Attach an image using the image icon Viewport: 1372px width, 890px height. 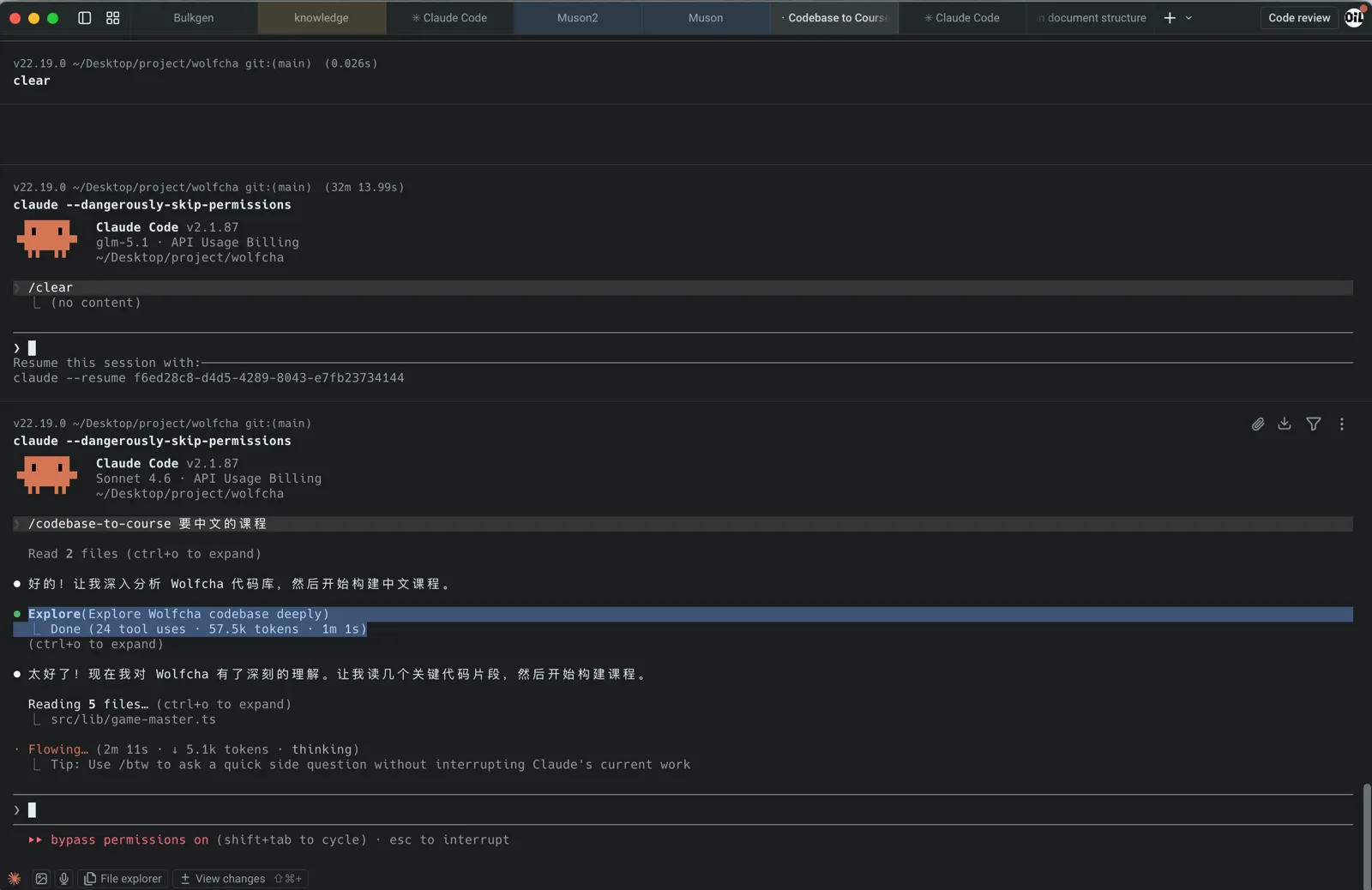click(x=41, y=878)
